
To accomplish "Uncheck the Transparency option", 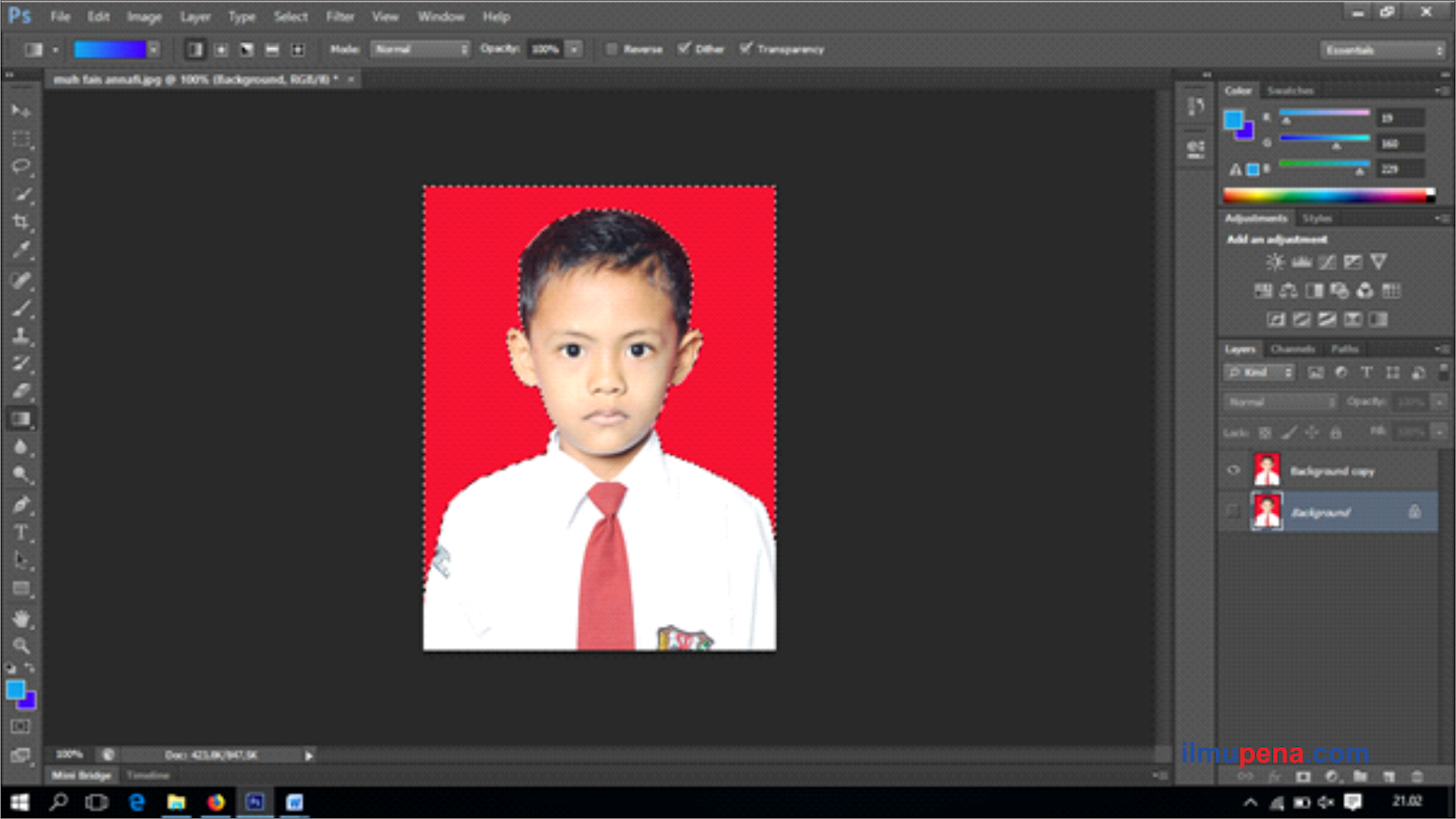I will coord(746,48).
